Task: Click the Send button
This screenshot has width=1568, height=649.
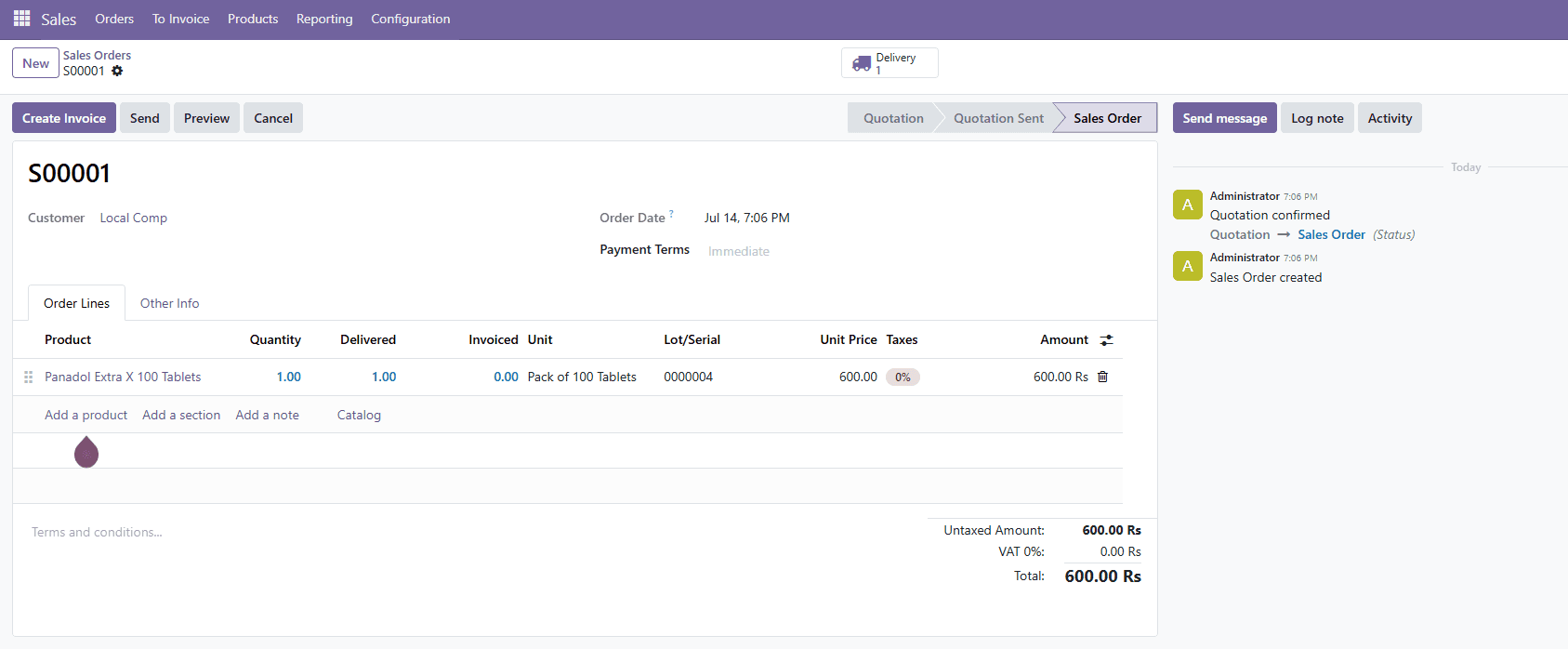Action: point(145,118)
